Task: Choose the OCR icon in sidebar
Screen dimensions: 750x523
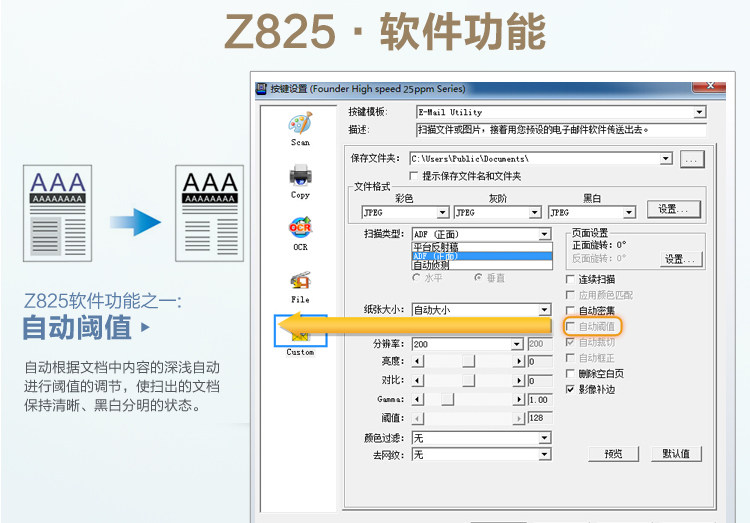Action: tap(300, 228)
